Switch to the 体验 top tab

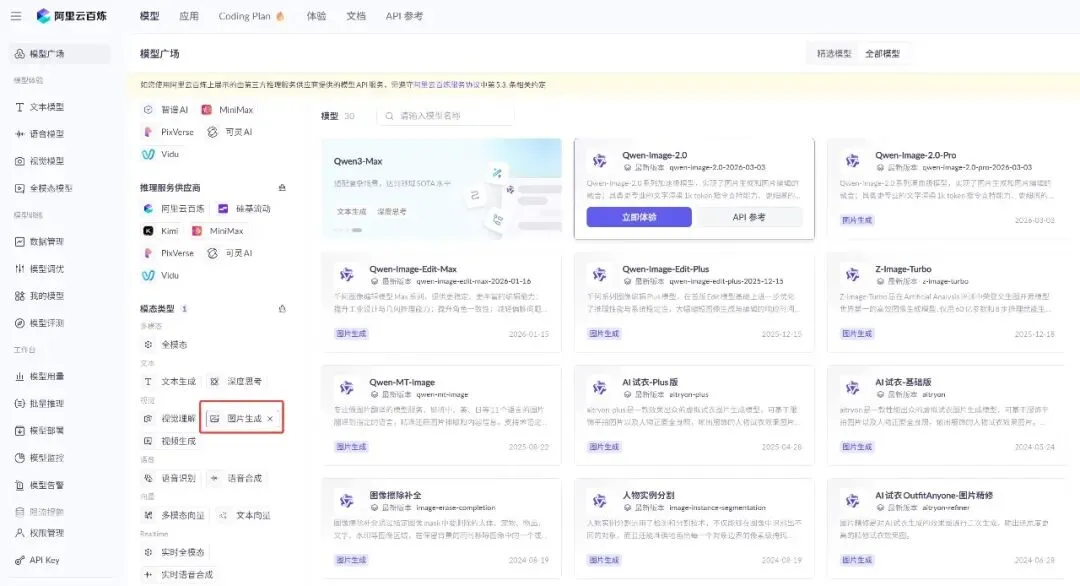[x=316, y=16]
